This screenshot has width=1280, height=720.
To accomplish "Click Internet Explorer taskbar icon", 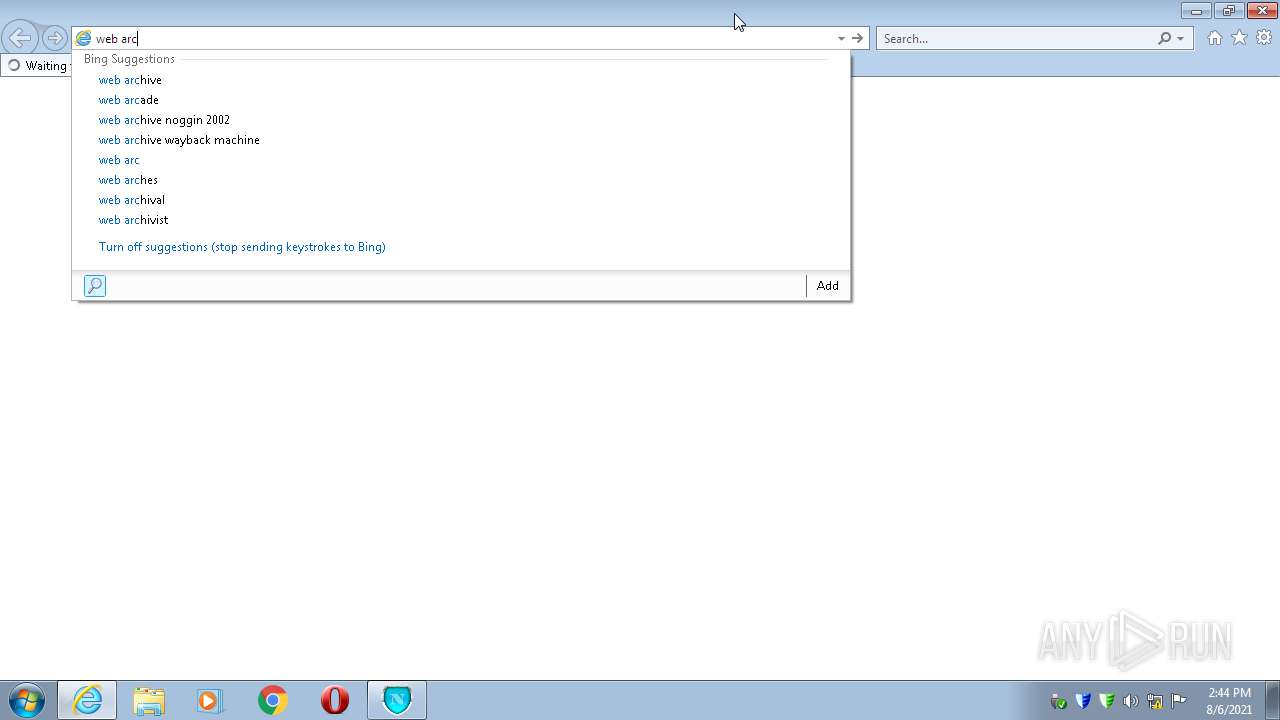I will click(87, 700).
